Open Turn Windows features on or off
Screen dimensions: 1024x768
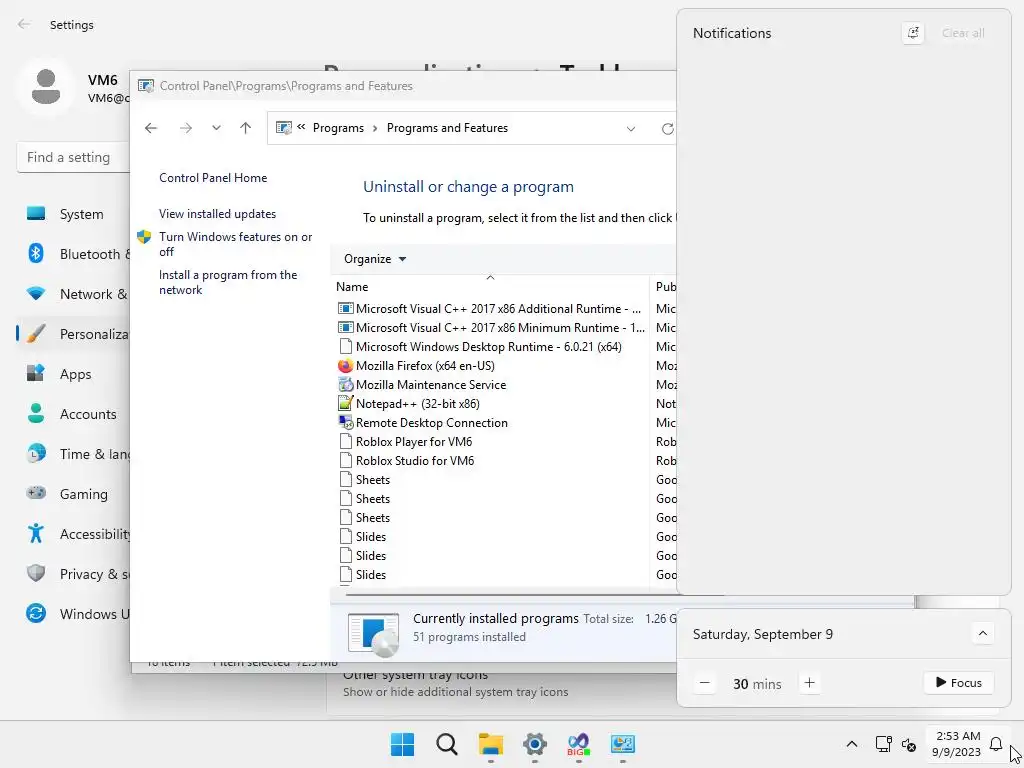235,244
